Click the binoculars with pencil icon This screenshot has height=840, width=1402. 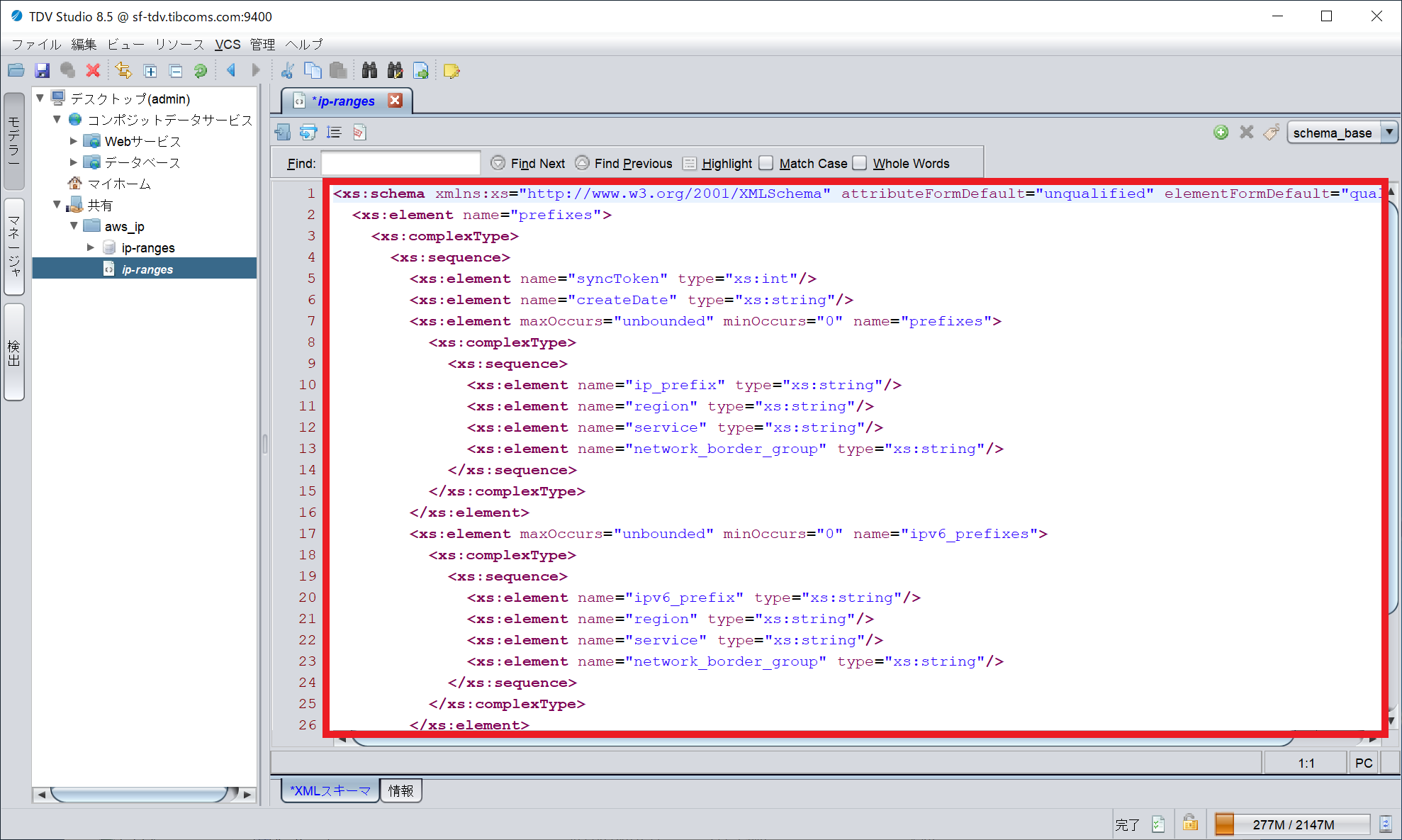(395, 70)
